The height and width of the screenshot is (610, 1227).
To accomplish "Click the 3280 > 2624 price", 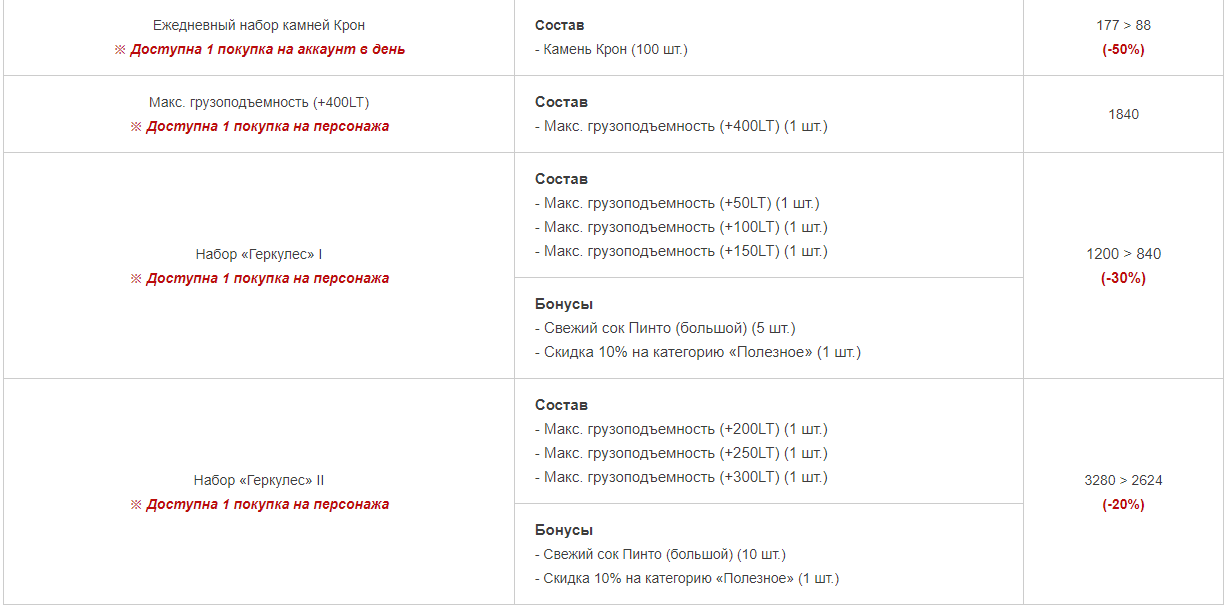I will point(1123,480).
